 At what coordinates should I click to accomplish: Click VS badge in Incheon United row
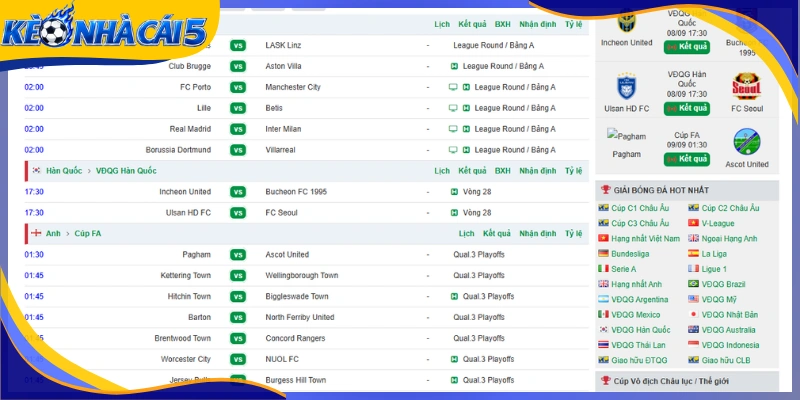(x=237, y=192)
